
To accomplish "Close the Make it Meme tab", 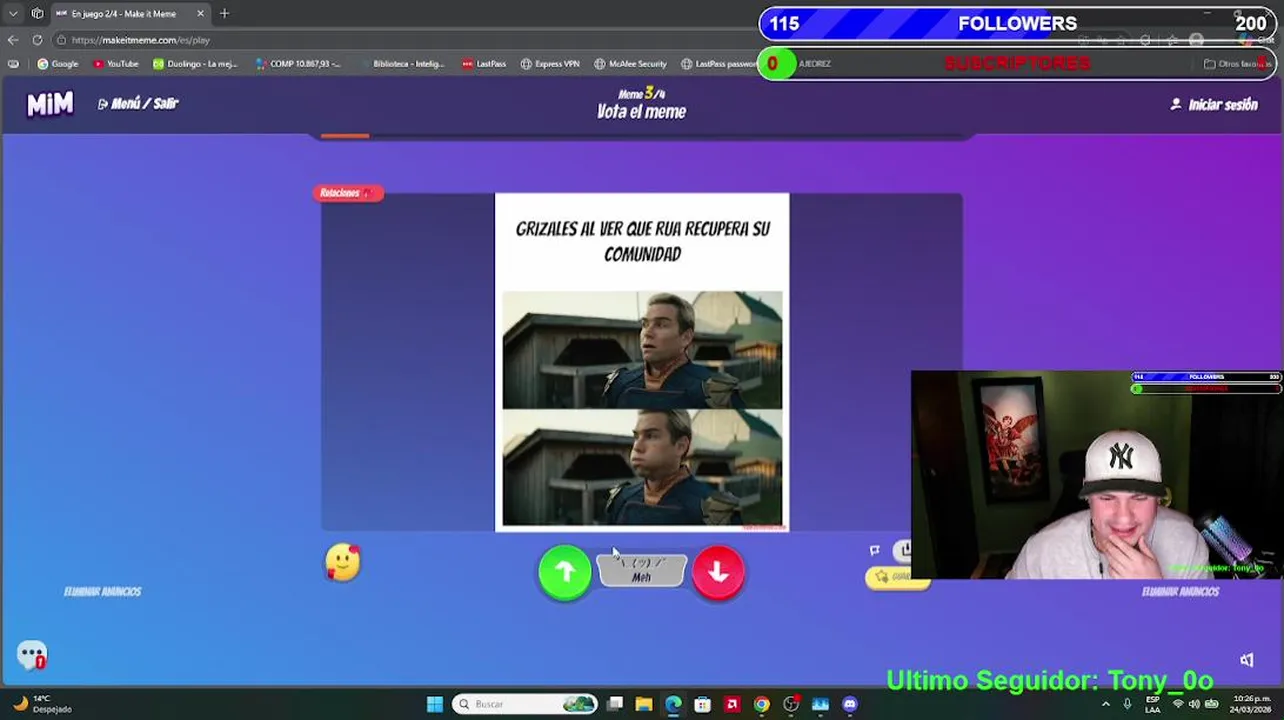I will coord(200,14).
